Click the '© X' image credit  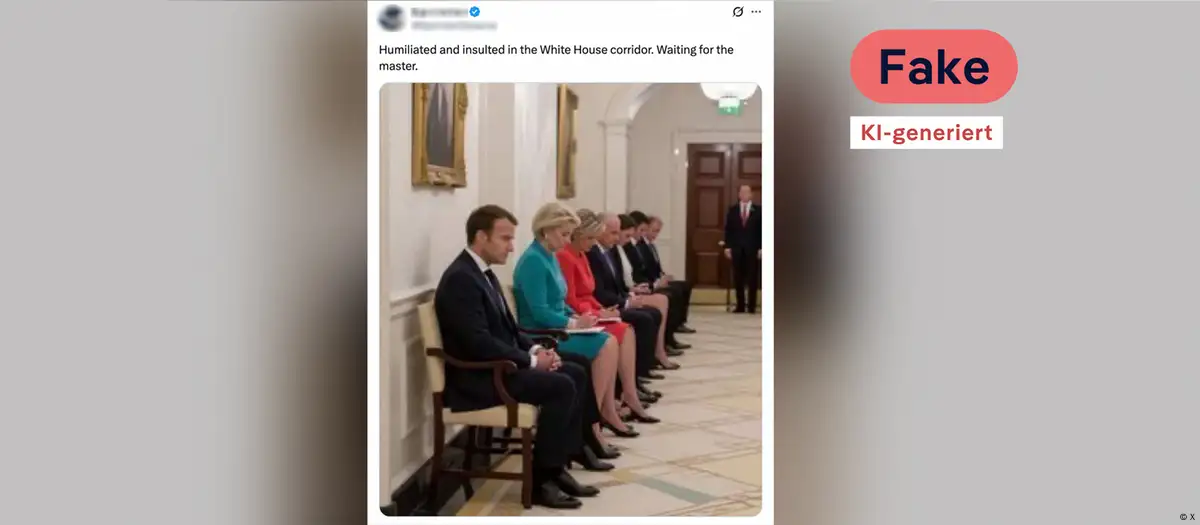[x=1186, y=516]
